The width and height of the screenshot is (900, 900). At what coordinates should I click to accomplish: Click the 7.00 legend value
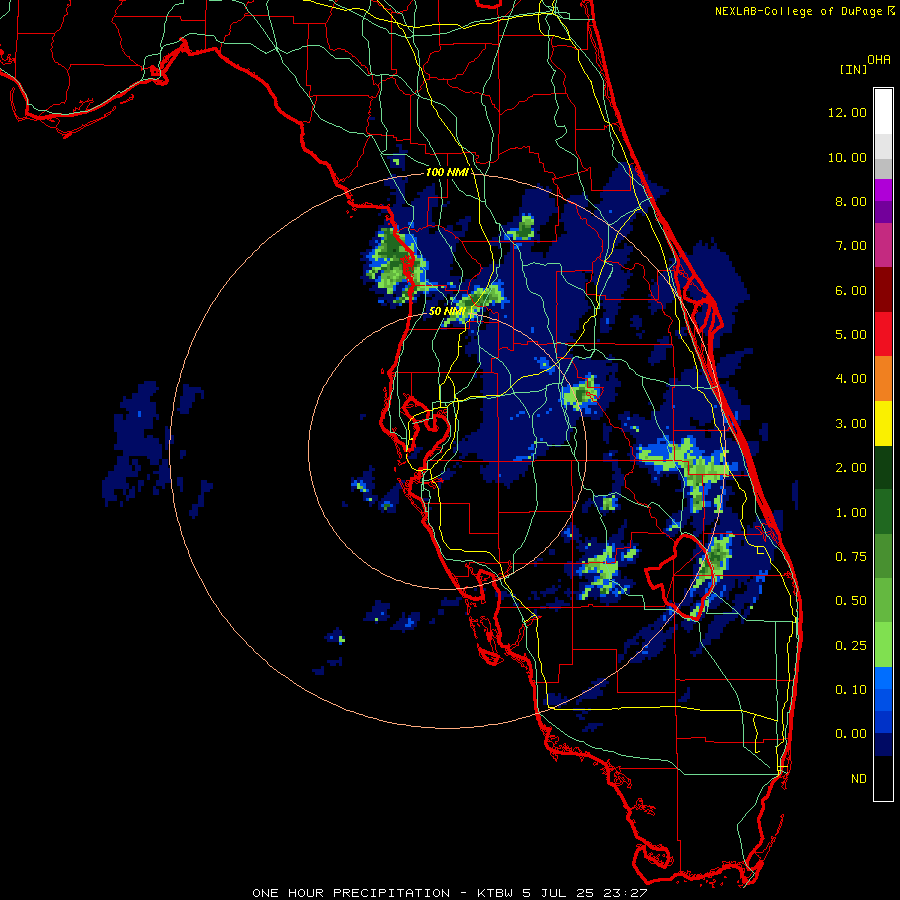point(851,246)
